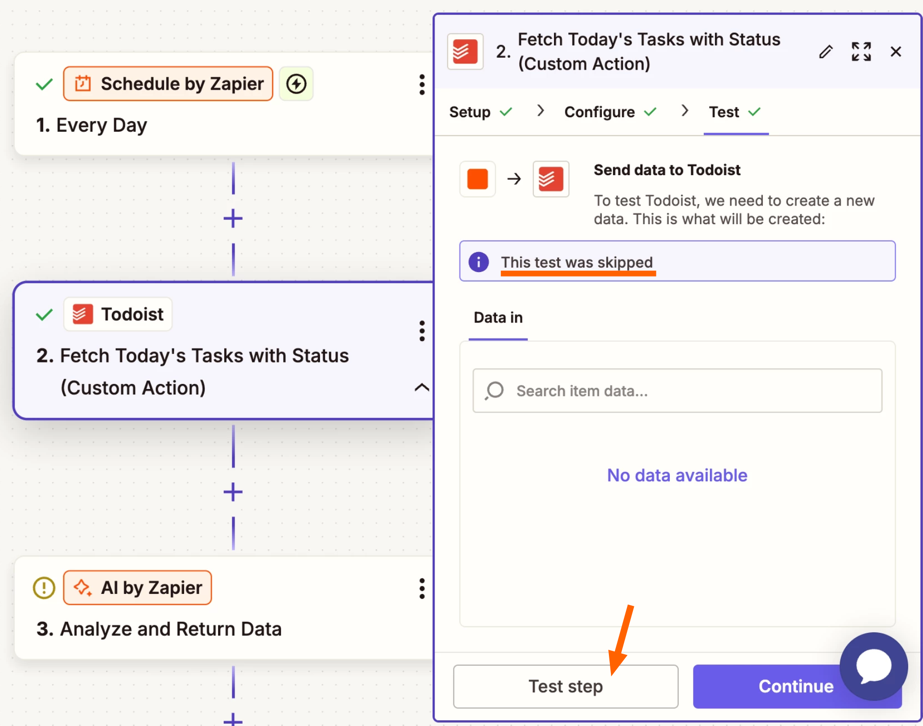Viewport: 923px width, 726px height.
Task: Open the AI by Zapier step menu
Action: pos(421,588)
